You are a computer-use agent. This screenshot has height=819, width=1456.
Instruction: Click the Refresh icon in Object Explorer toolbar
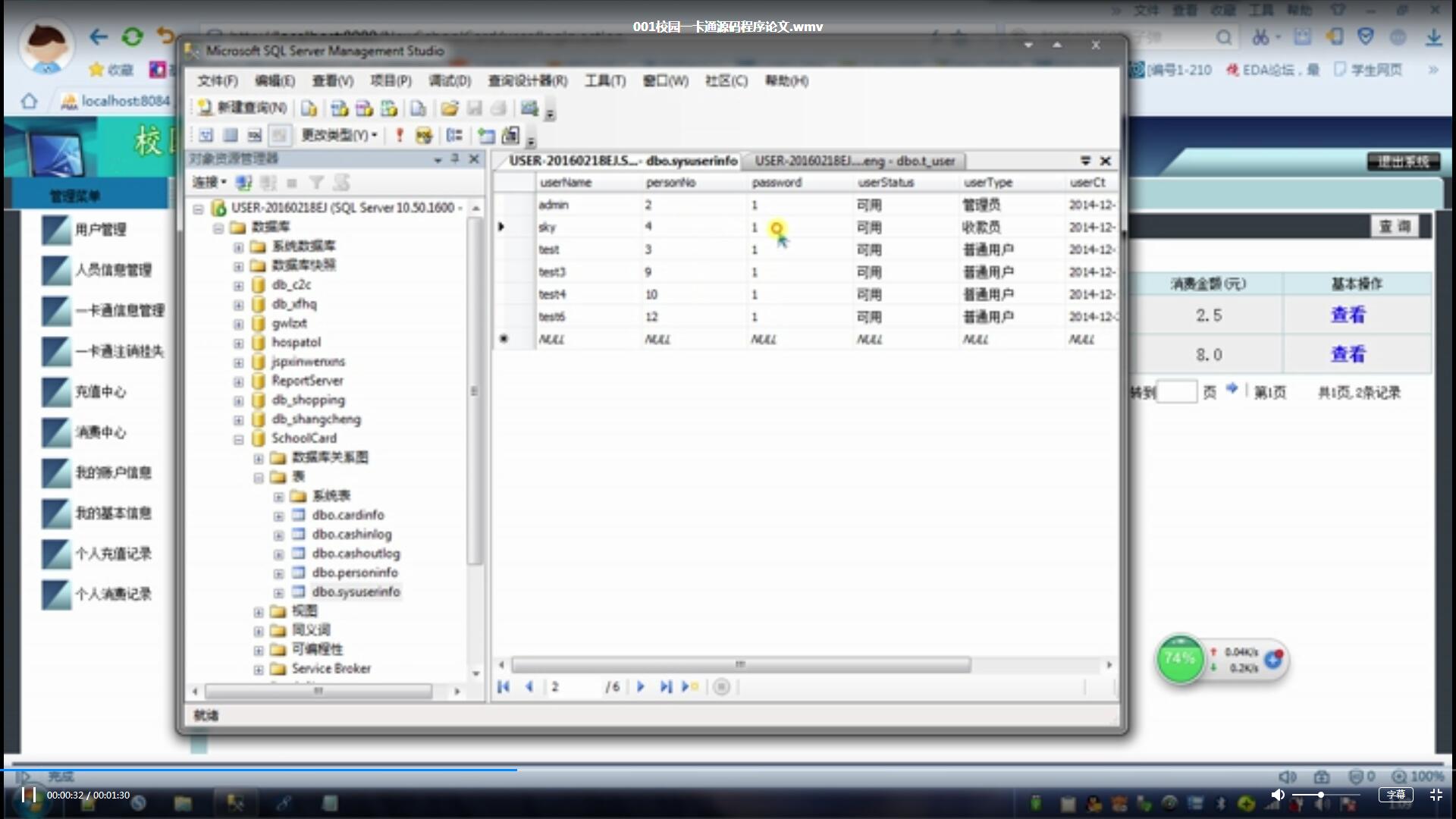coord(342,183)
